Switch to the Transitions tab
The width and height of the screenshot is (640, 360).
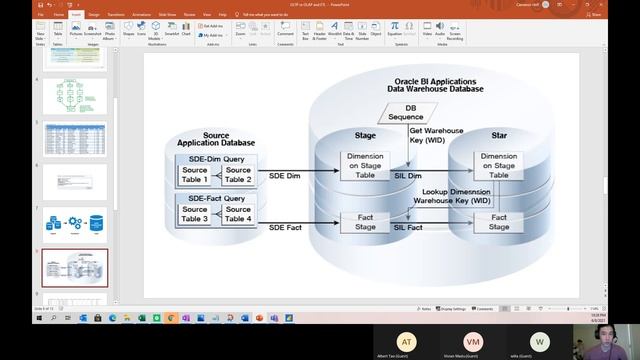[116, 15]
